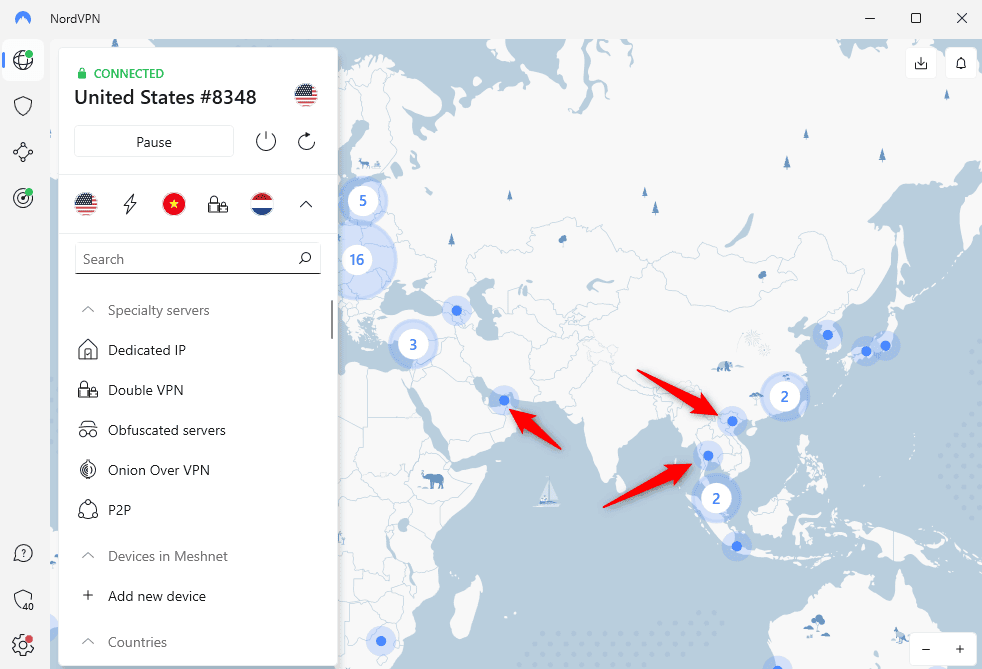Click Add new device
The height and width of the screenshot is (669, 982).
click(x=156, y=596)
